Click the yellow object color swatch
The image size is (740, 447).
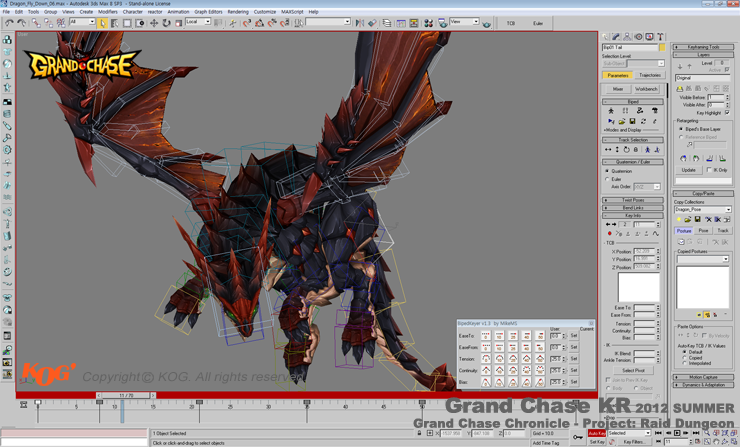[662, 47]
